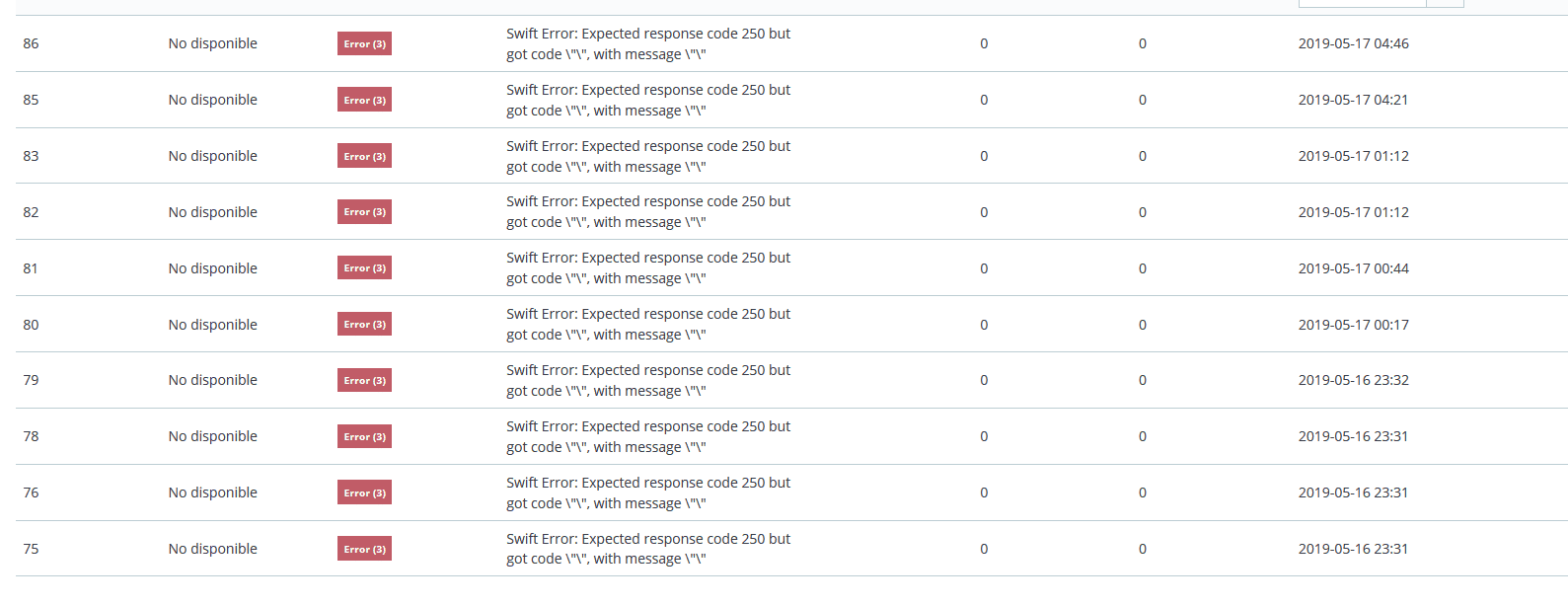Select the timestamp 2019-05-17 00:44
The image size is (1568, 606).
(1353, 268)
